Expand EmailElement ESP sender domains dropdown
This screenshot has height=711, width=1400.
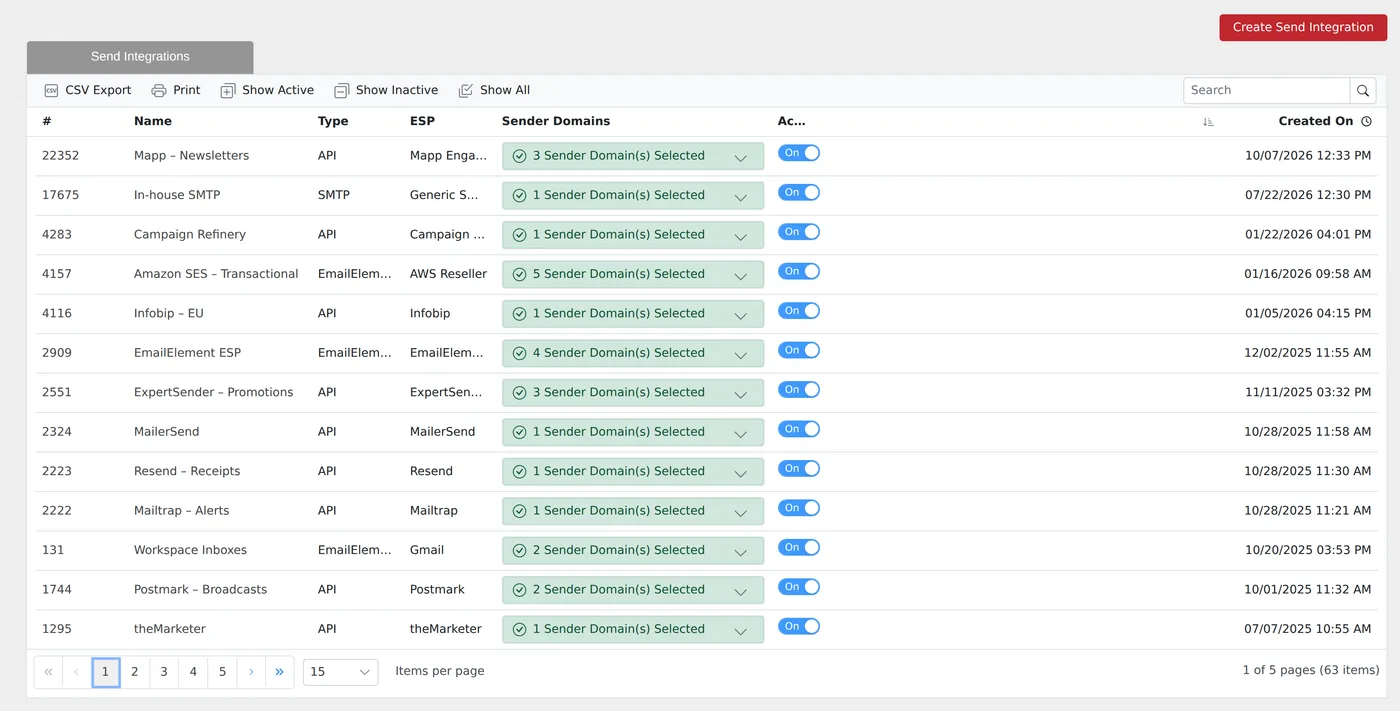pyautogui.click(x=633, y=353)
